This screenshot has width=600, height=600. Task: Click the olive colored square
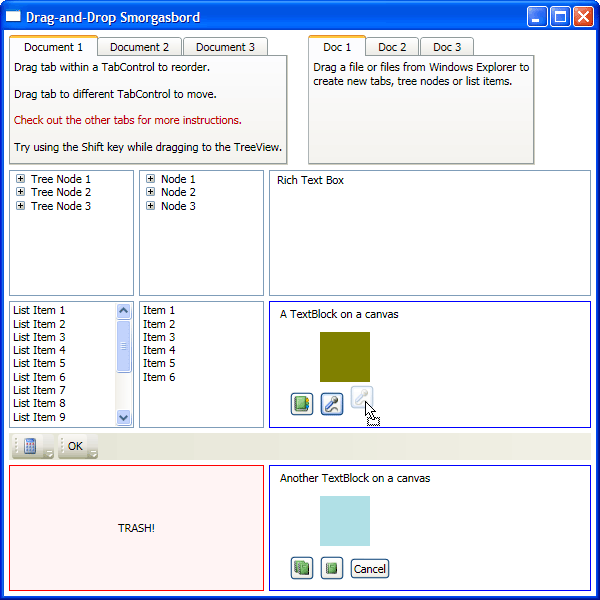tap(345, 357)
